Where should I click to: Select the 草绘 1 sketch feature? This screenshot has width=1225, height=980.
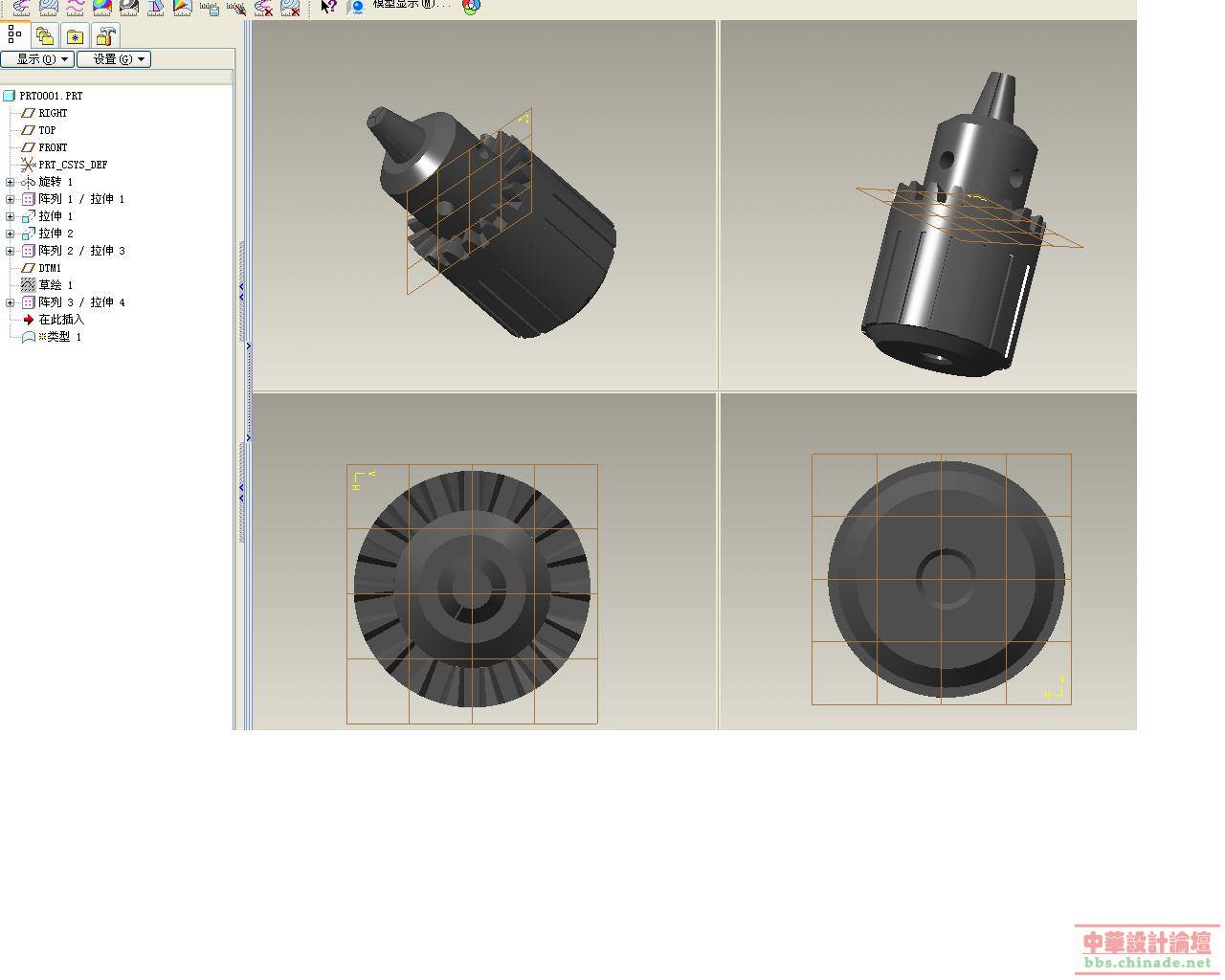tap(55, 285)
